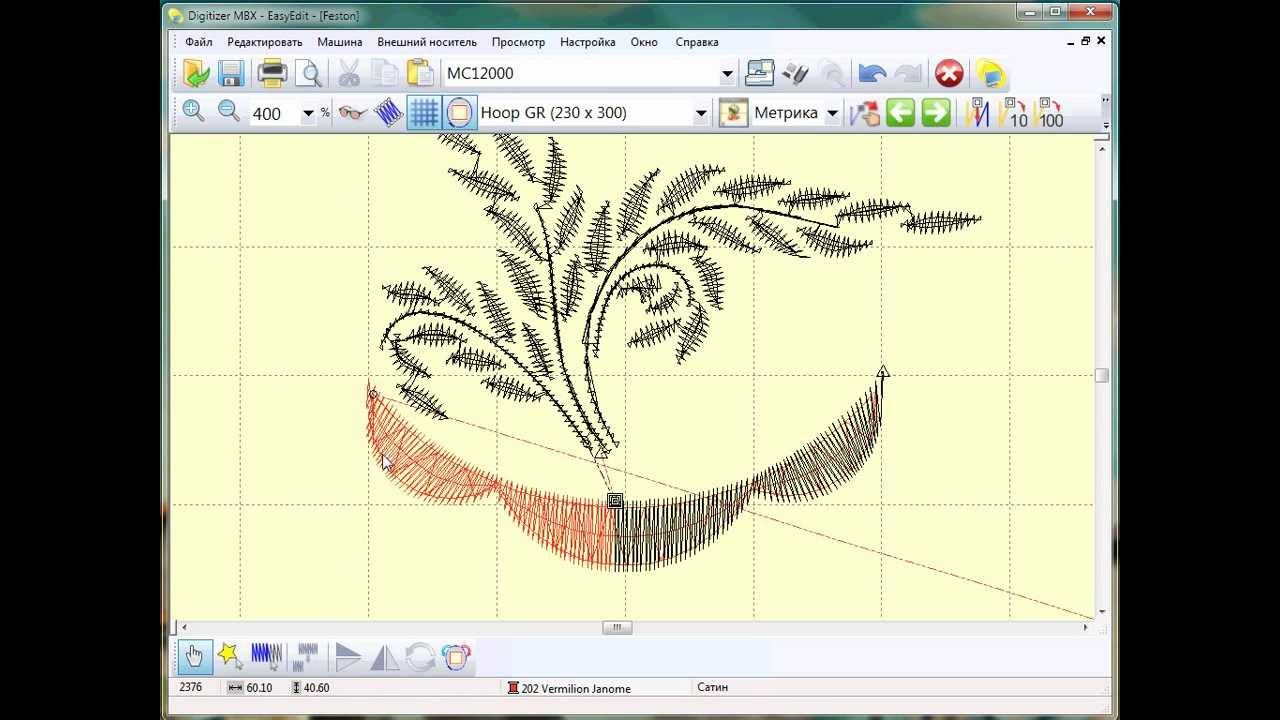
Task: Open the Настройка menu
Action: click(x=587, y=42)
